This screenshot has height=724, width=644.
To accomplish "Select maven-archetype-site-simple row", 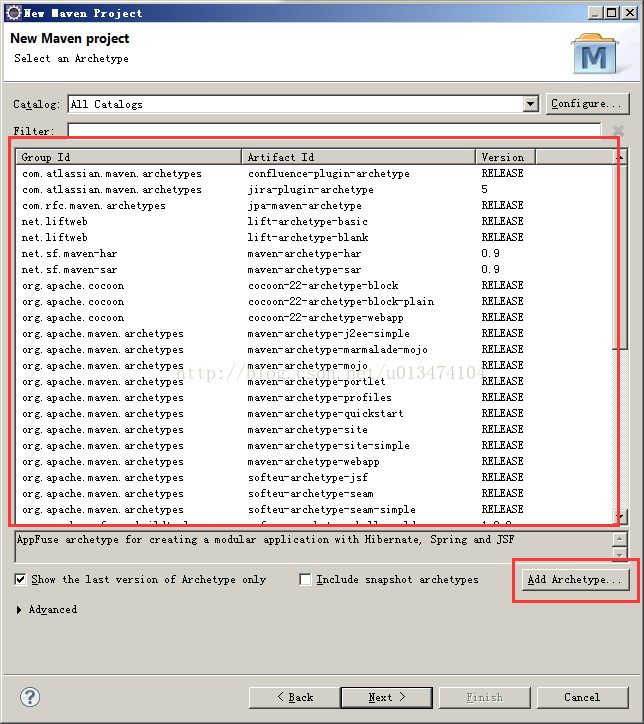I will click(x=315, y=446).
